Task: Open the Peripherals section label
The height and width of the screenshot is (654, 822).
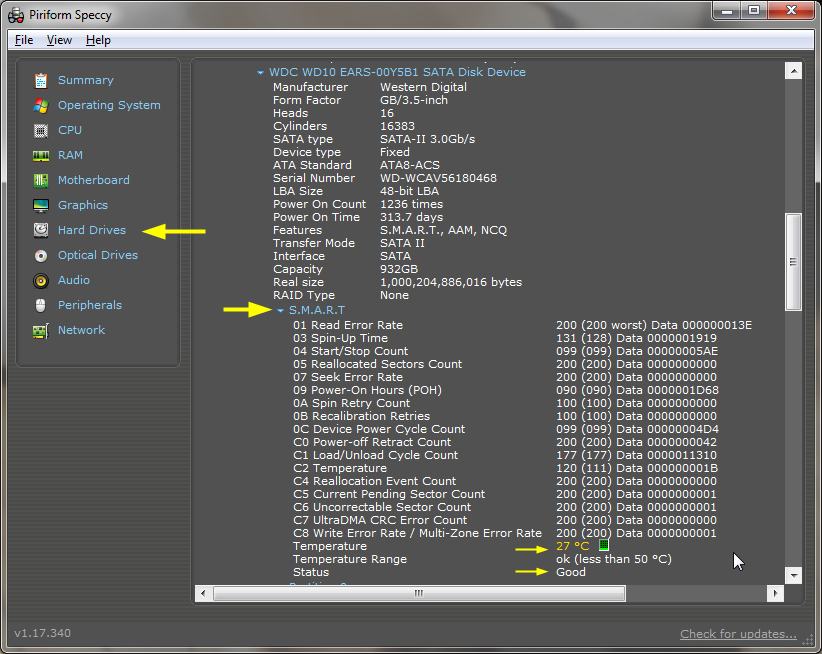Action: tap(90, 305)
